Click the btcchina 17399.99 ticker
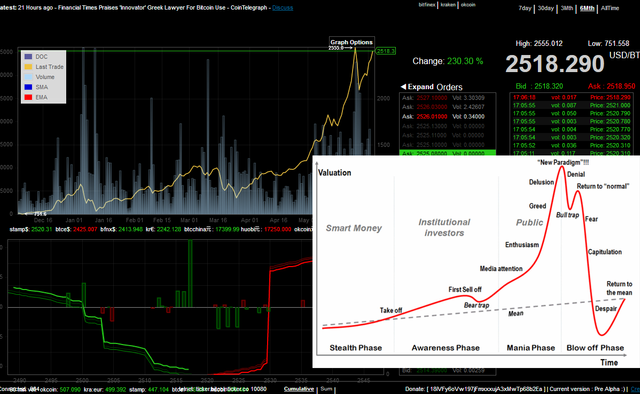640x394 pixels. [211, 229]
